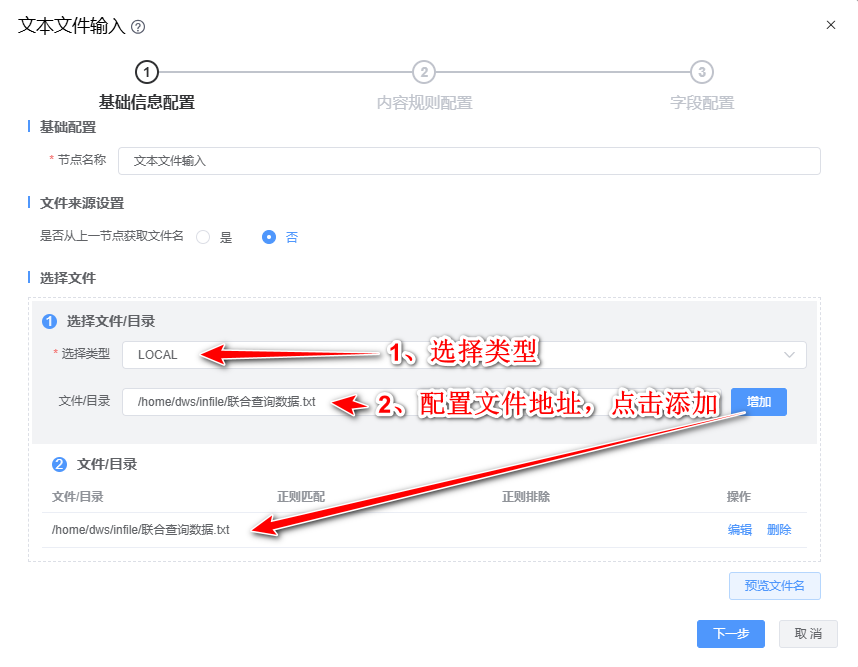The height and width of the screenshot is (667, 858).
Task: Click step 2 circle 内容规则配置
Action: [424, 72]
